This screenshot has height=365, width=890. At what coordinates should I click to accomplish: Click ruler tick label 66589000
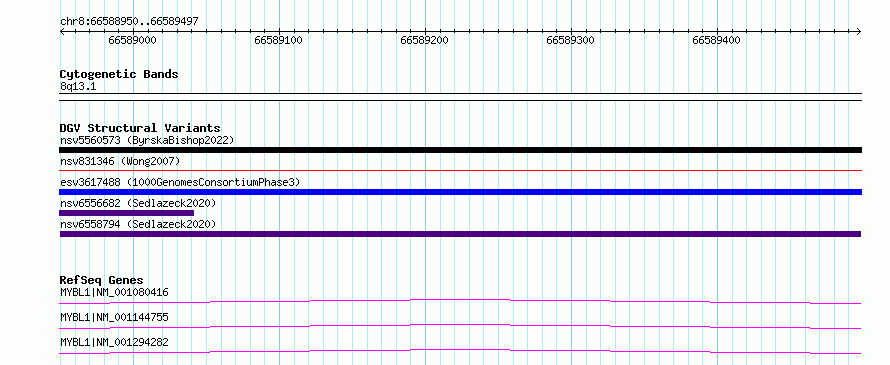pyautogui.click(x=132, y=40)
